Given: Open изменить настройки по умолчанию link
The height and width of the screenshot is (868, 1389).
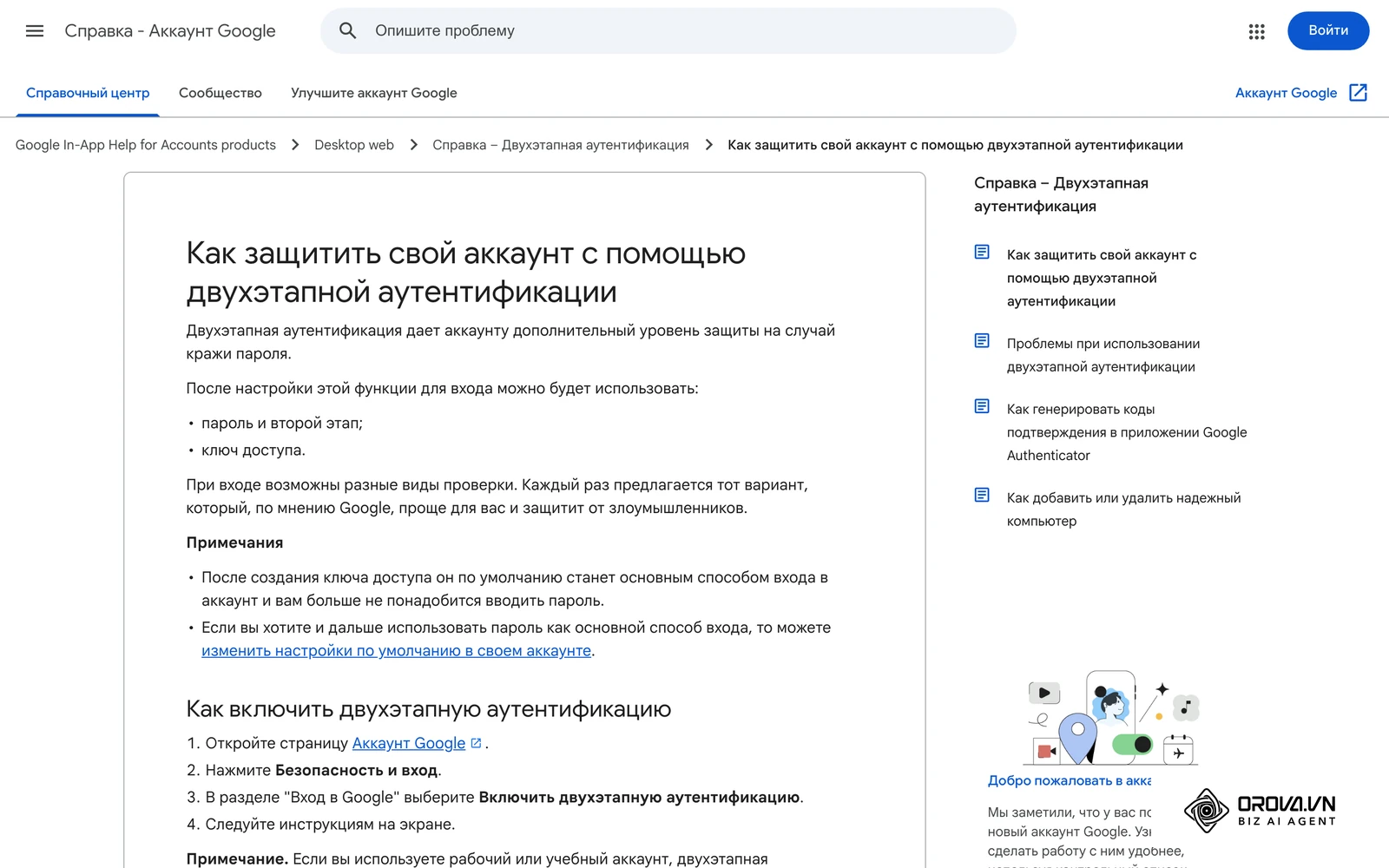Looking at the screenshot, I should point(396,651).
